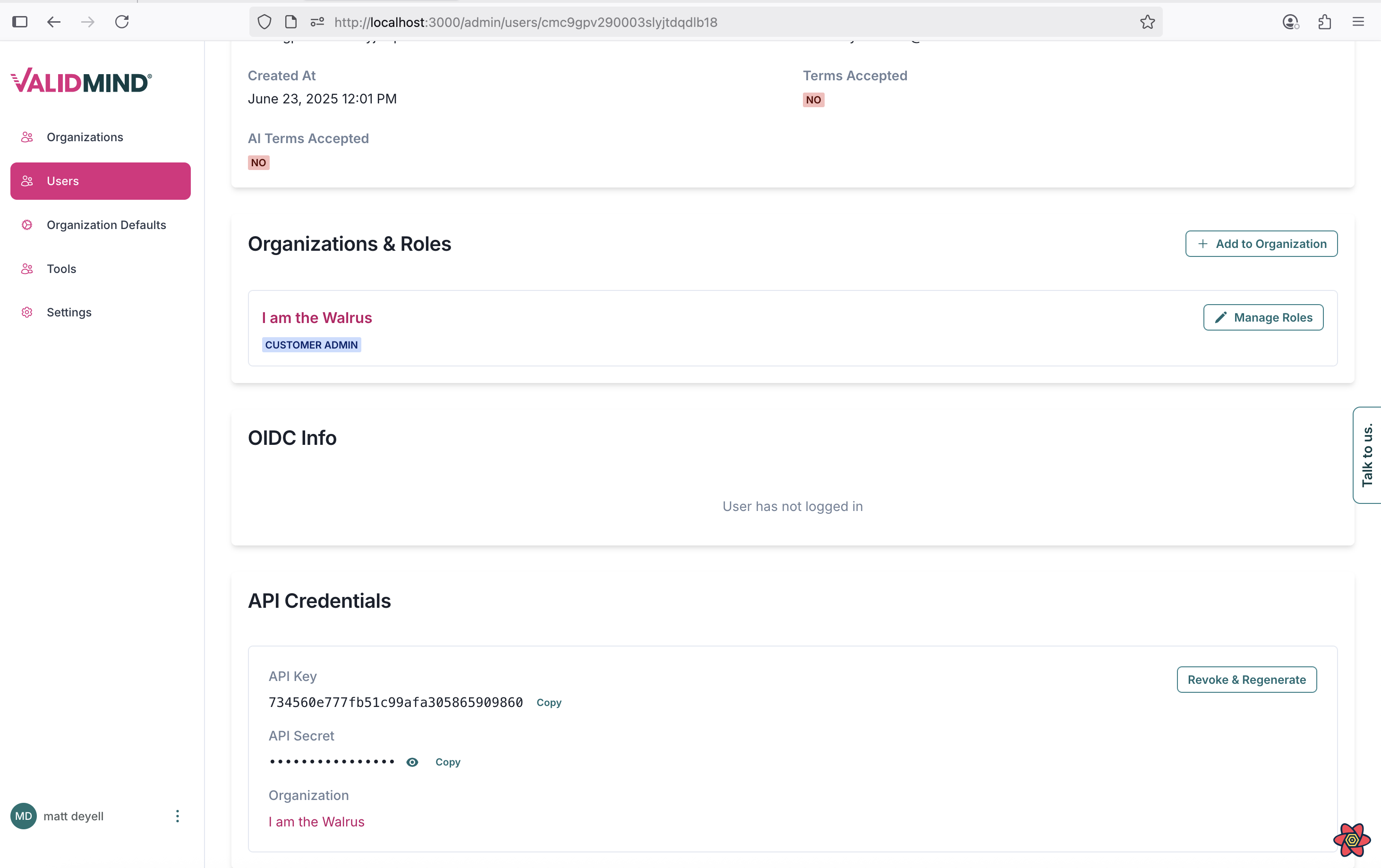Copy the API Key
The height and width of the screenshot is (868, 1381).
click(549, 702)
